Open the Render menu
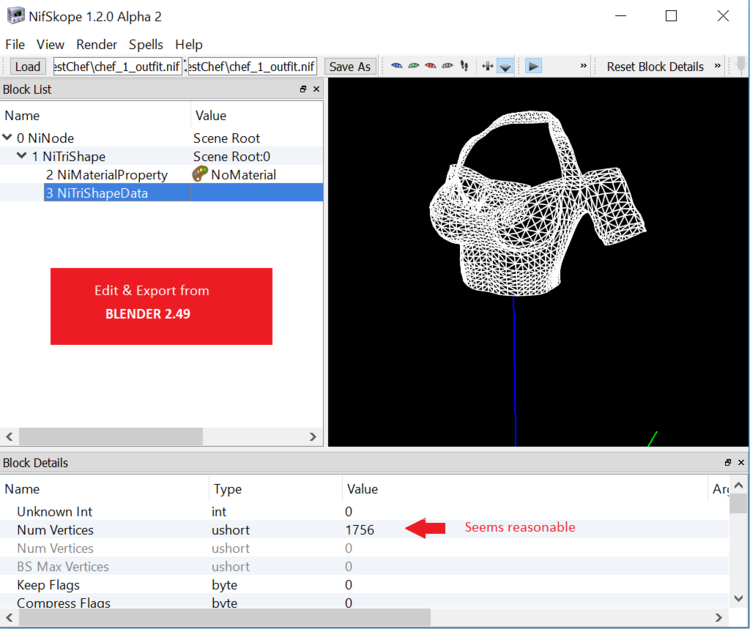Viewport: 750px width, 629px height. (x=96, y=44)
